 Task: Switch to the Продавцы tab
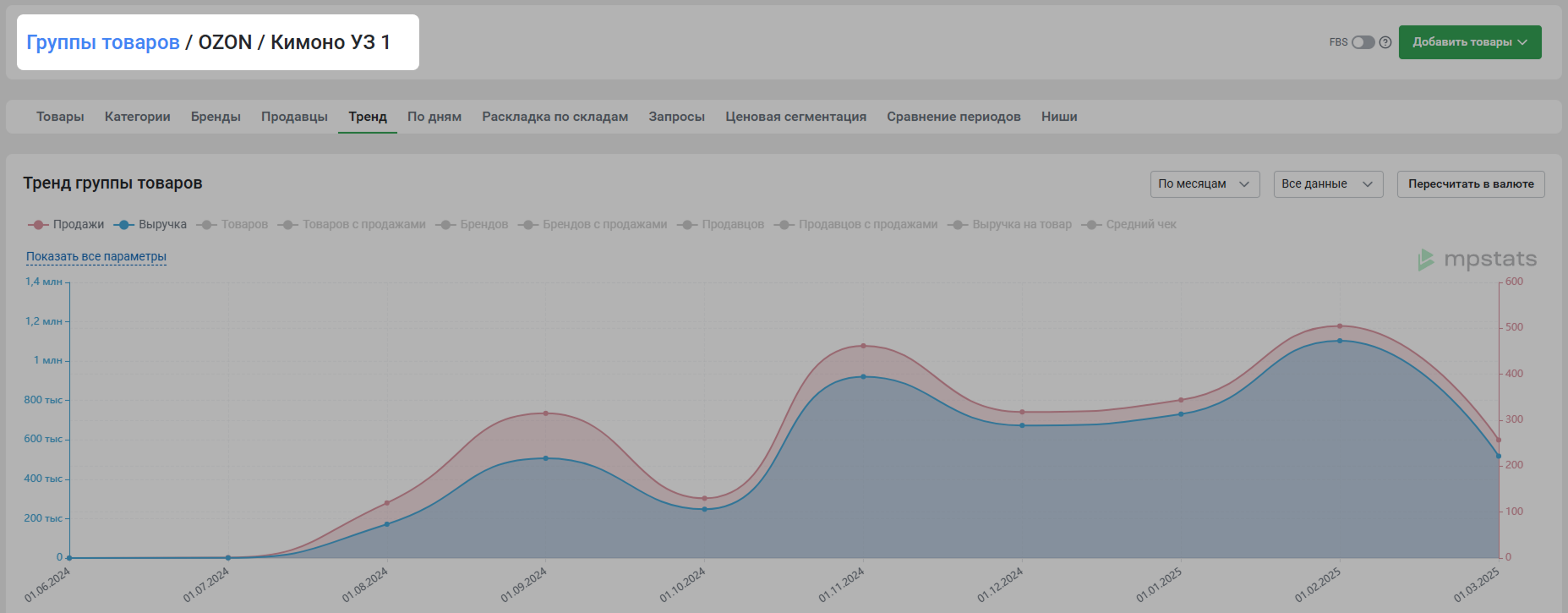click(x=294, y=117)
